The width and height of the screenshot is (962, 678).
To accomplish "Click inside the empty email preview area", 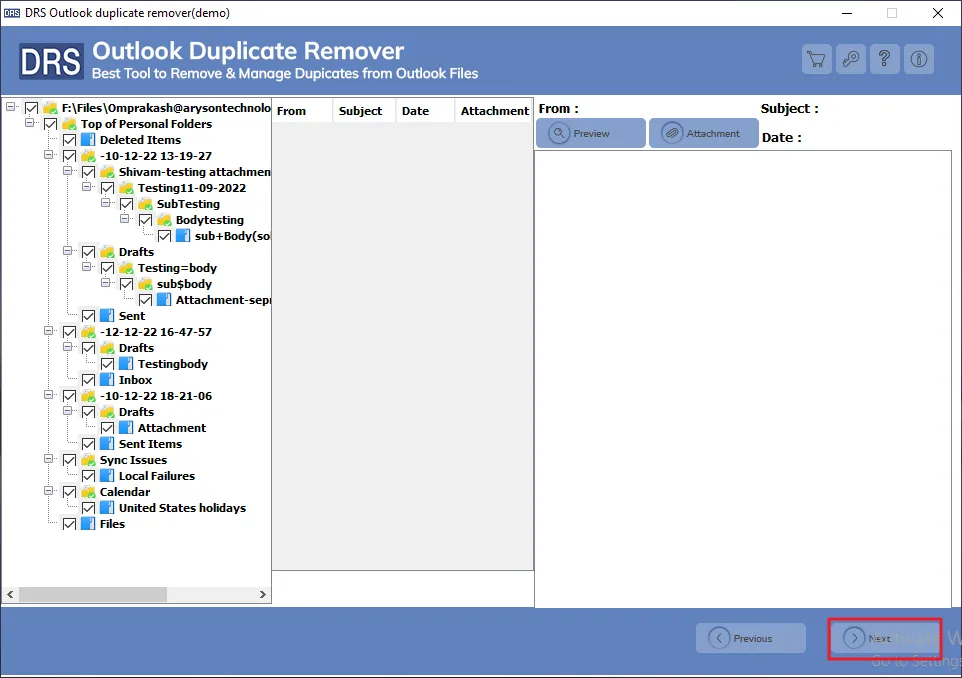I will pos(742,379).
